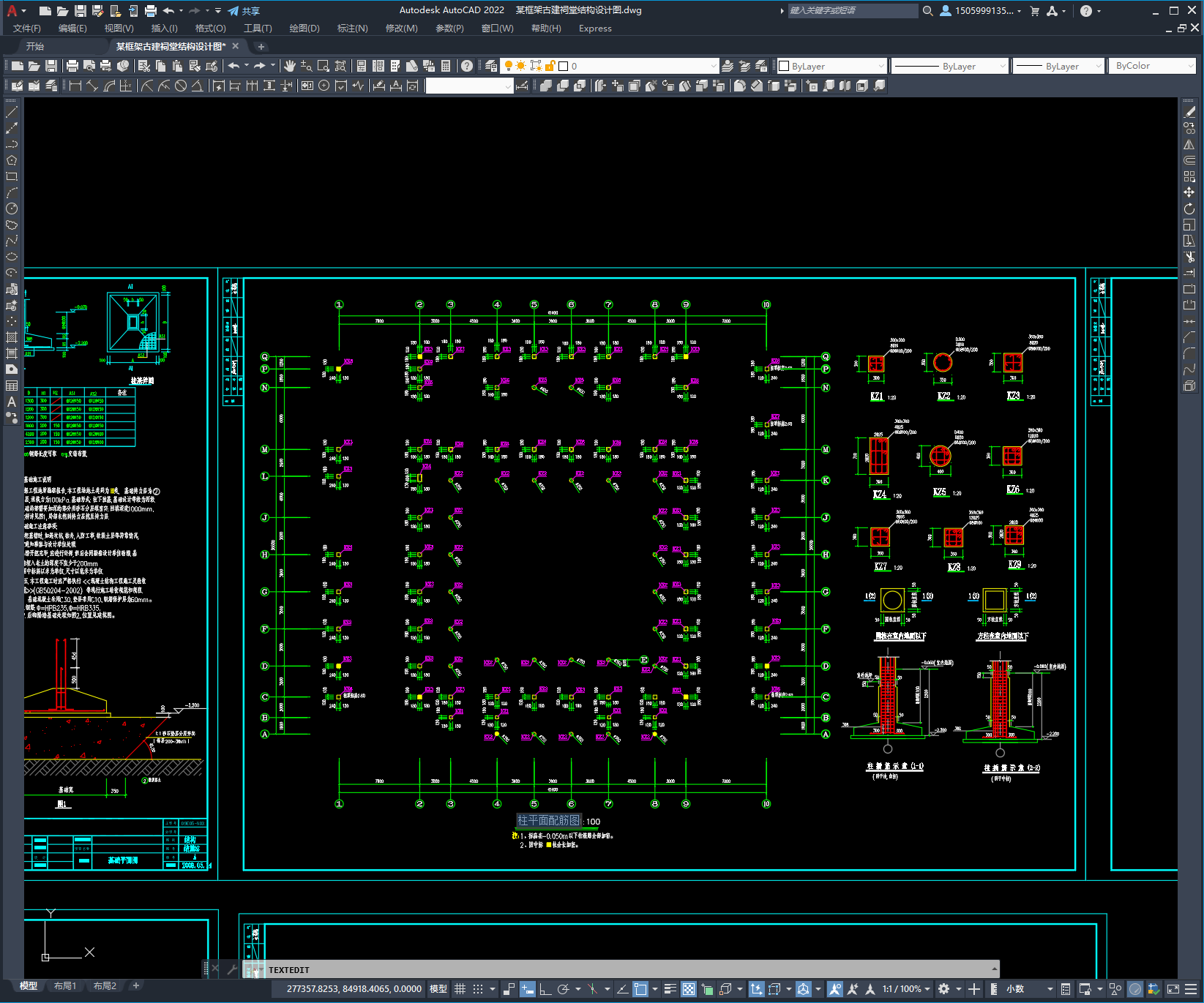Toggle transparency display
The width and height of the screenshot is (1204, 1003).
point(689,989)
